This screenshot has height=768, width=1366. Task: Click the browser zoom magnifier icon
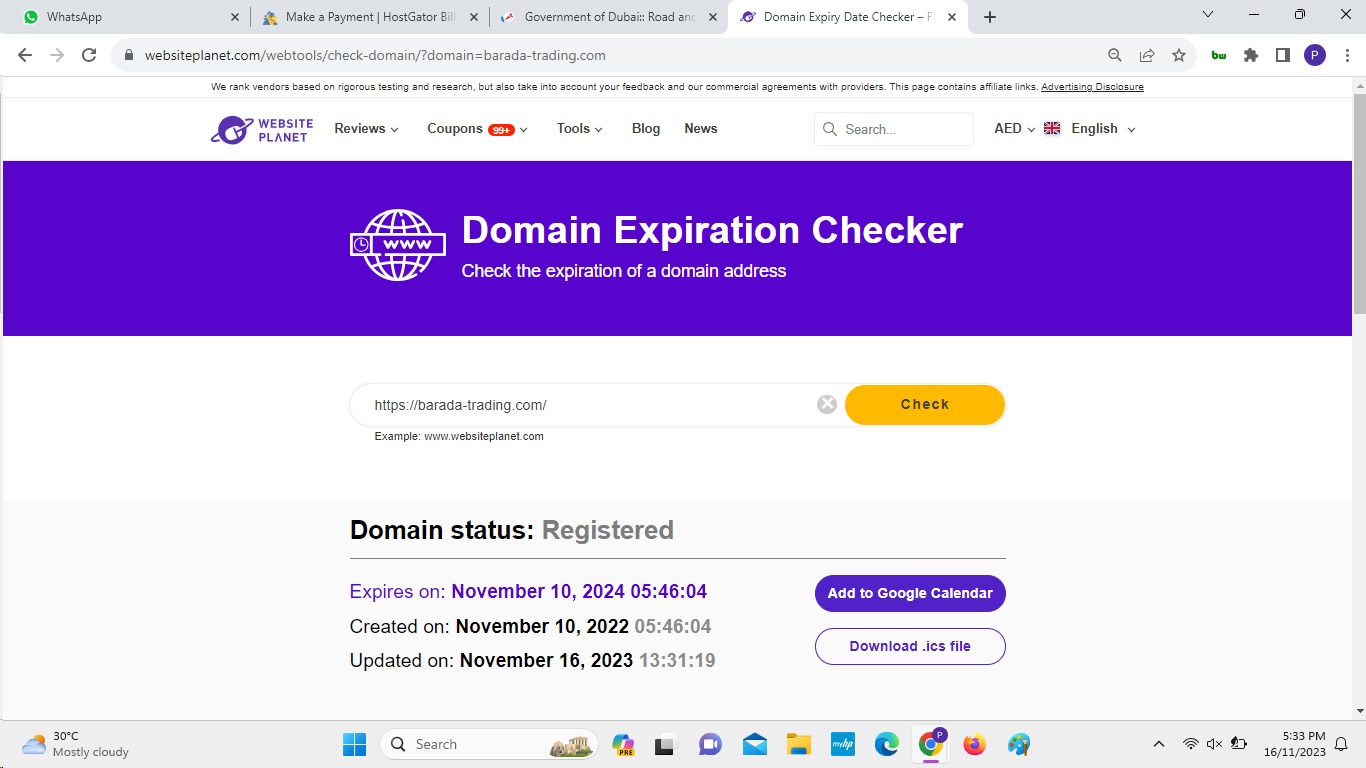pyautogui.click(x=1115, y=55)
